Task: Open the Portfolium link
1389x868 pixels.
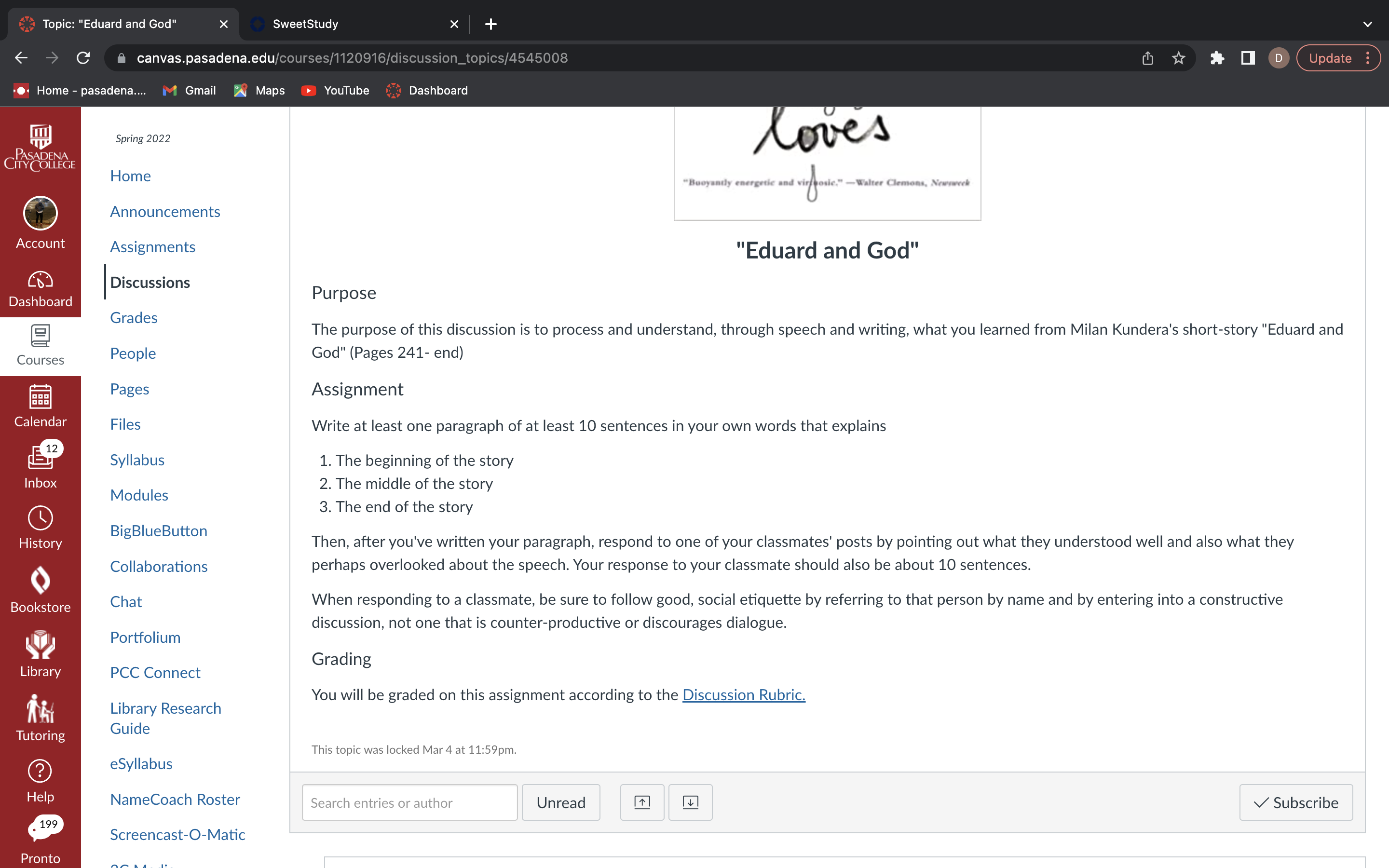Action: [x=145, y=637]
